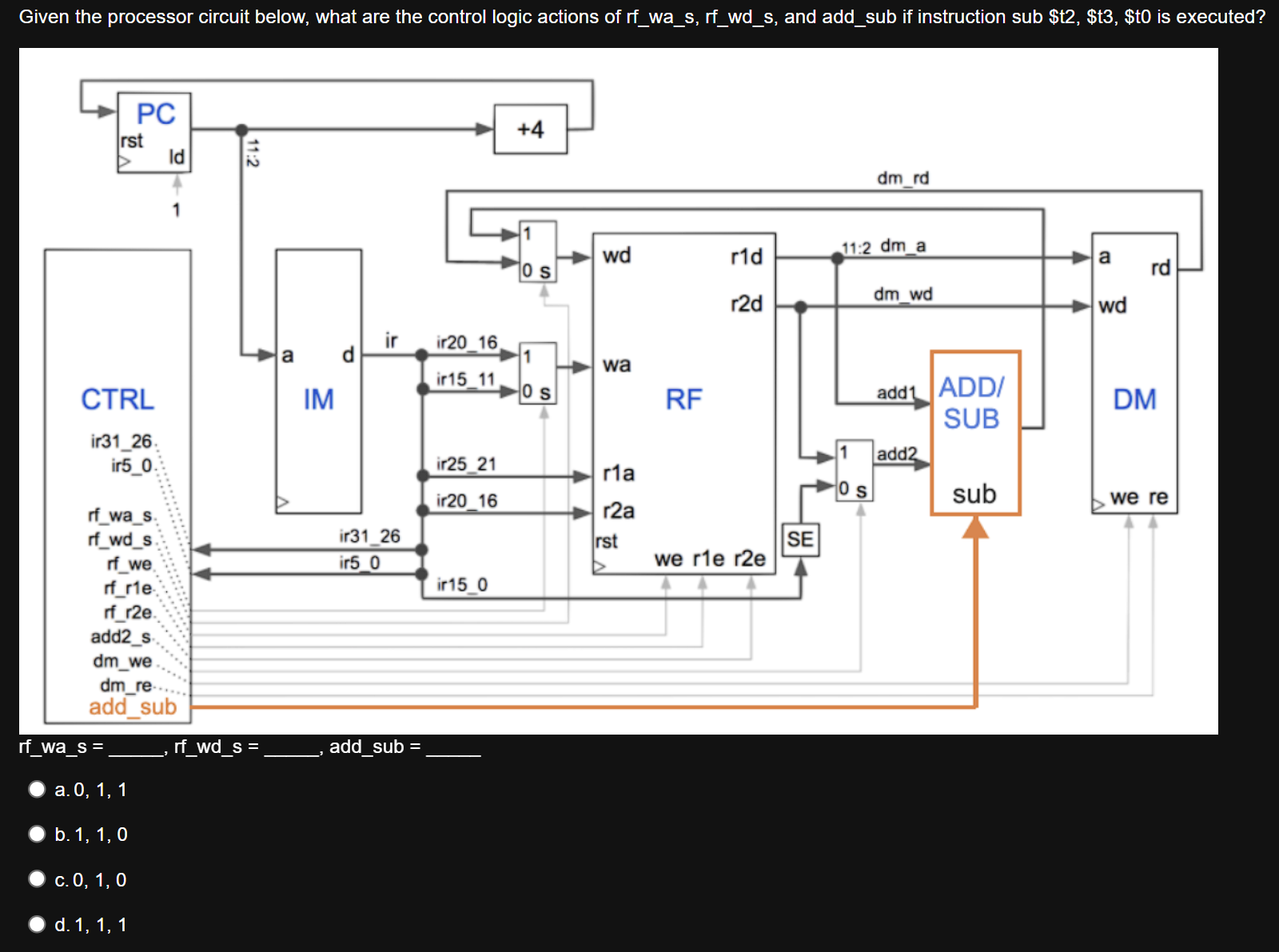Choose answer b. 1, 1, 0
Viewport: 1279px width, 952px height.
point(37,834)
